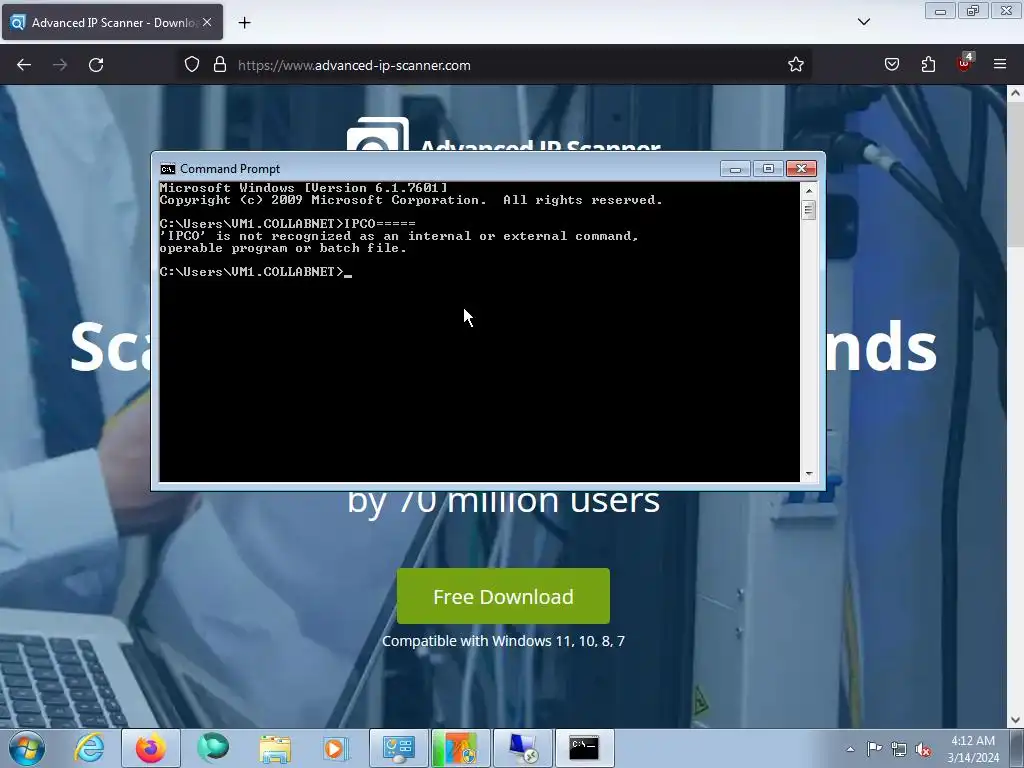Open the Extensions puzzle icon
1024x768 pixels.
coord(928,65)
